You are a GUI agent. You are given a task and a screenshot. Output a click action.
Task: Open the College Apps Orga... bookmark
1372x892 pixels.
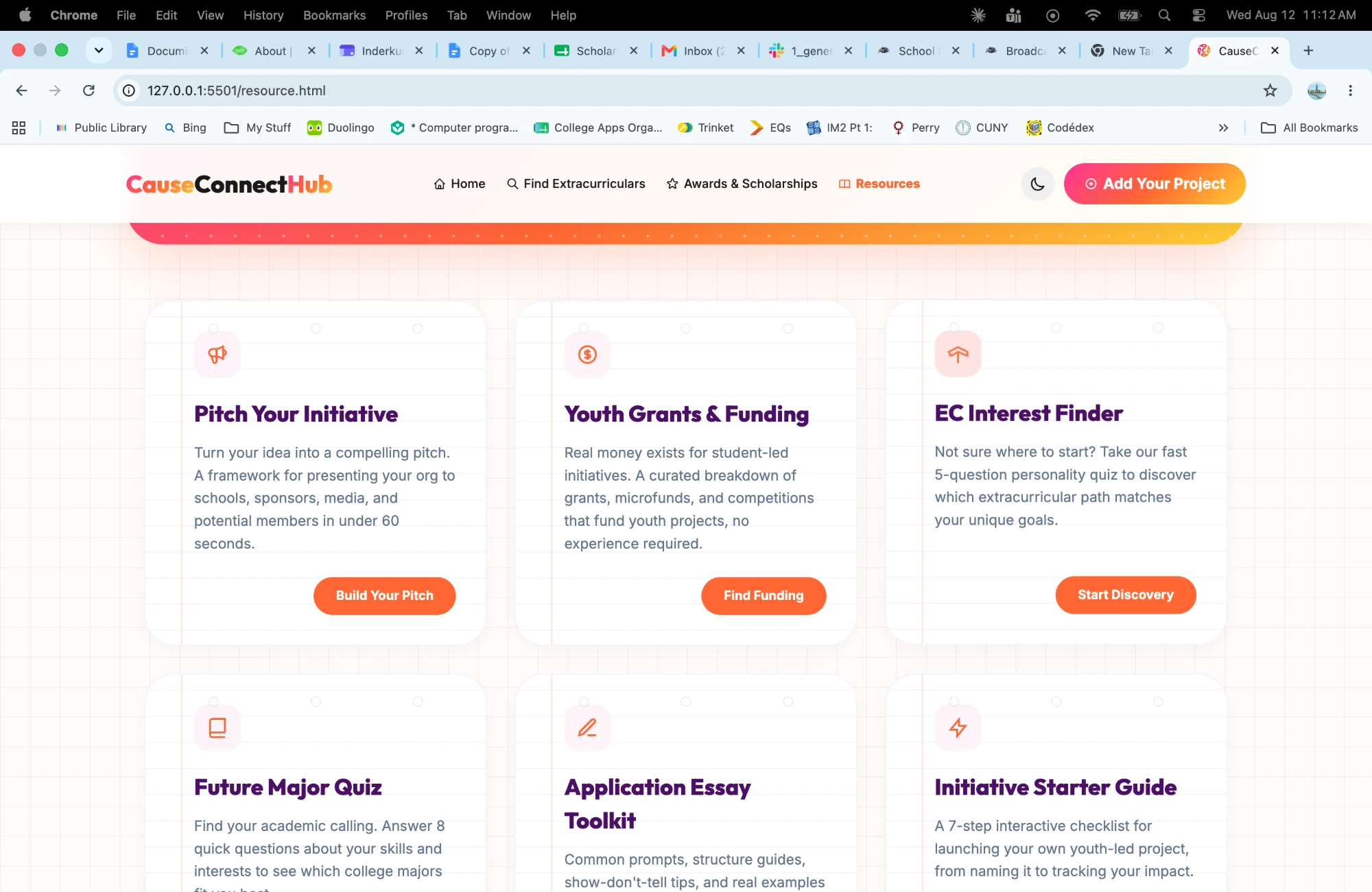(598, 128)
